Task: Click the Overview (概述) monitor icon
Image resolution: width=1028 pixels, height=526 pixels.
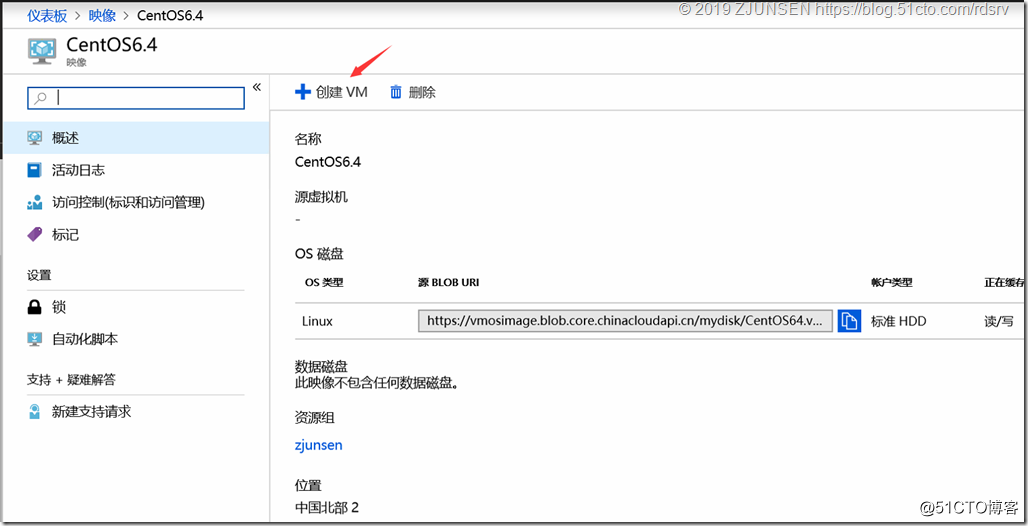Action: coord(35,138)
